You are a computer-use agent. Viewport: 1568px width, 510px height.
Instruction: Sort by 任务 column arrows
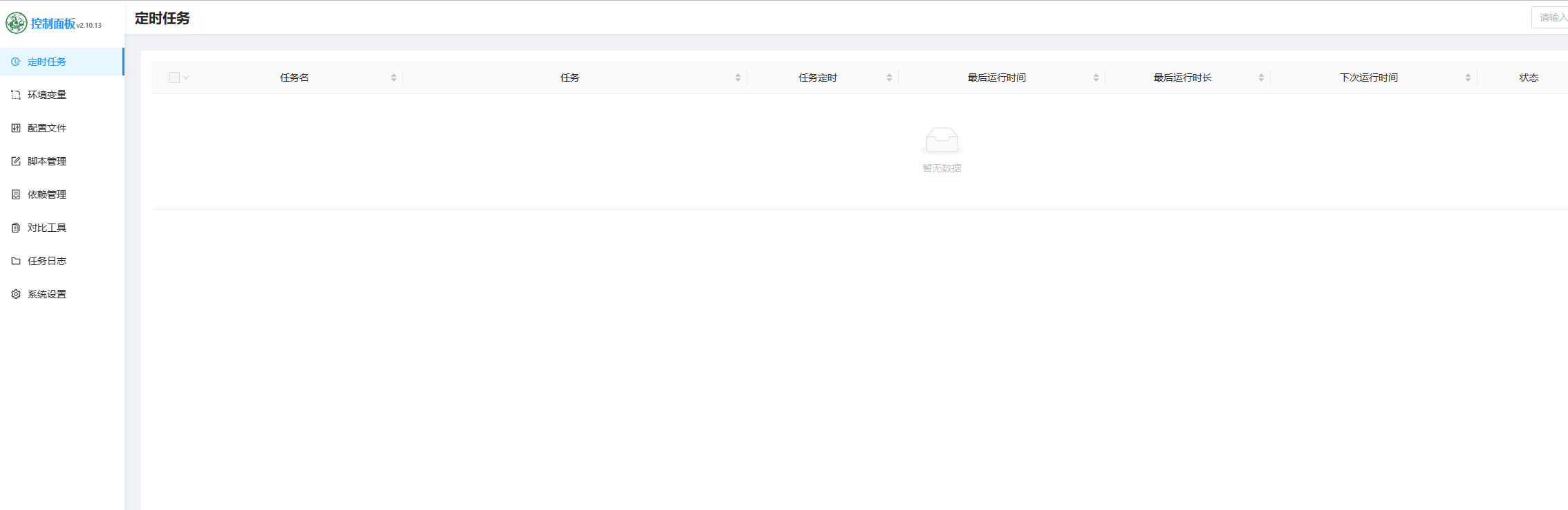point(738,78)
